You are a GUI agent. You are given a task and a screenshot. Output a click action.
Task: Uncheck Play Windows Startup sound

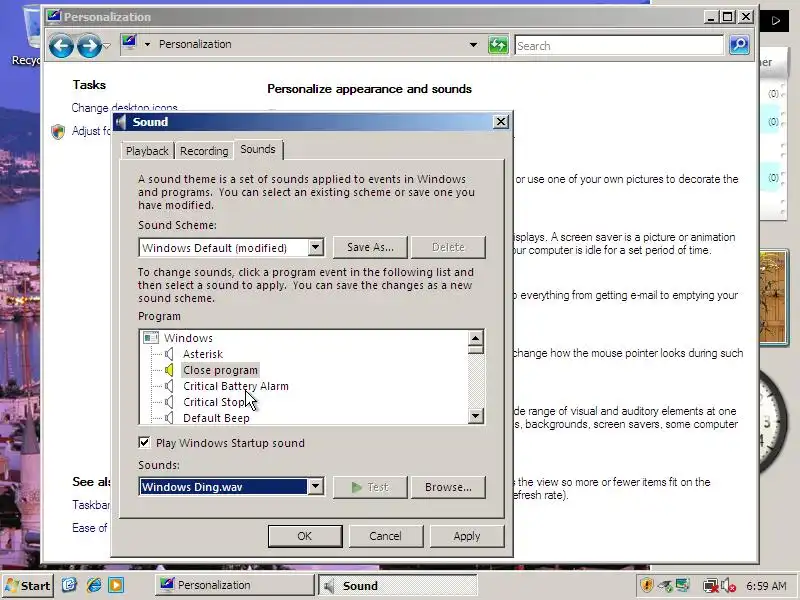click(144, 442)
